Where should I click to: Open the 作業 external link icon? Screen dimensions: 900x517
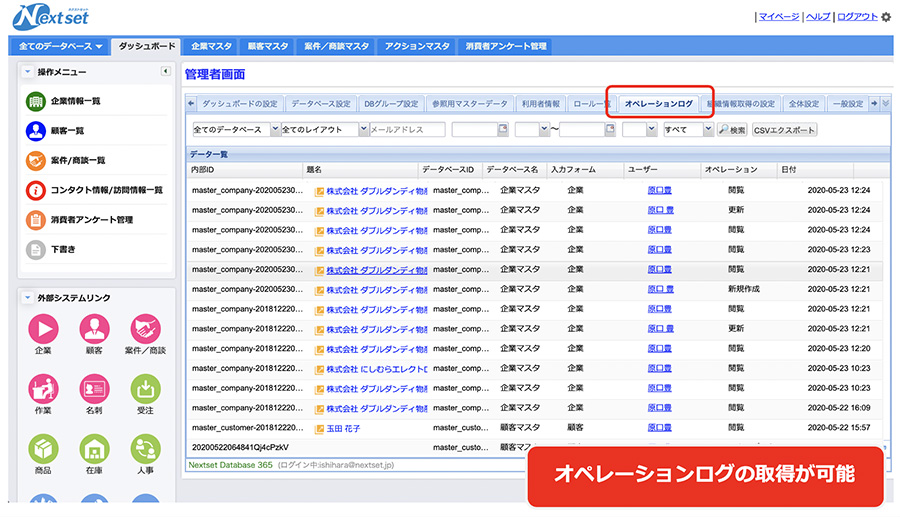point(43,389)
